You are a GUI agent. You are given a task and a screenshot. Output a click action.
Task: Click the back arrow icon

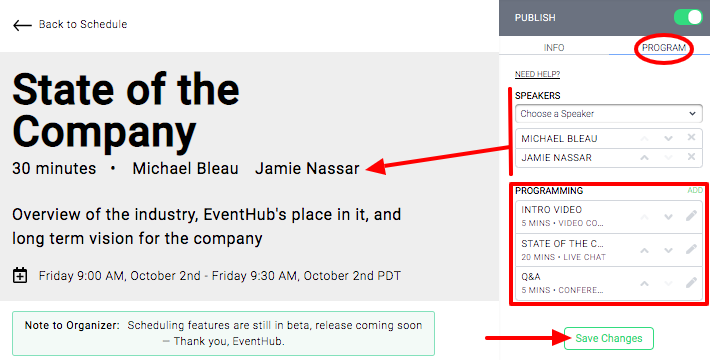pyautogui.click(x=22, y=25)
